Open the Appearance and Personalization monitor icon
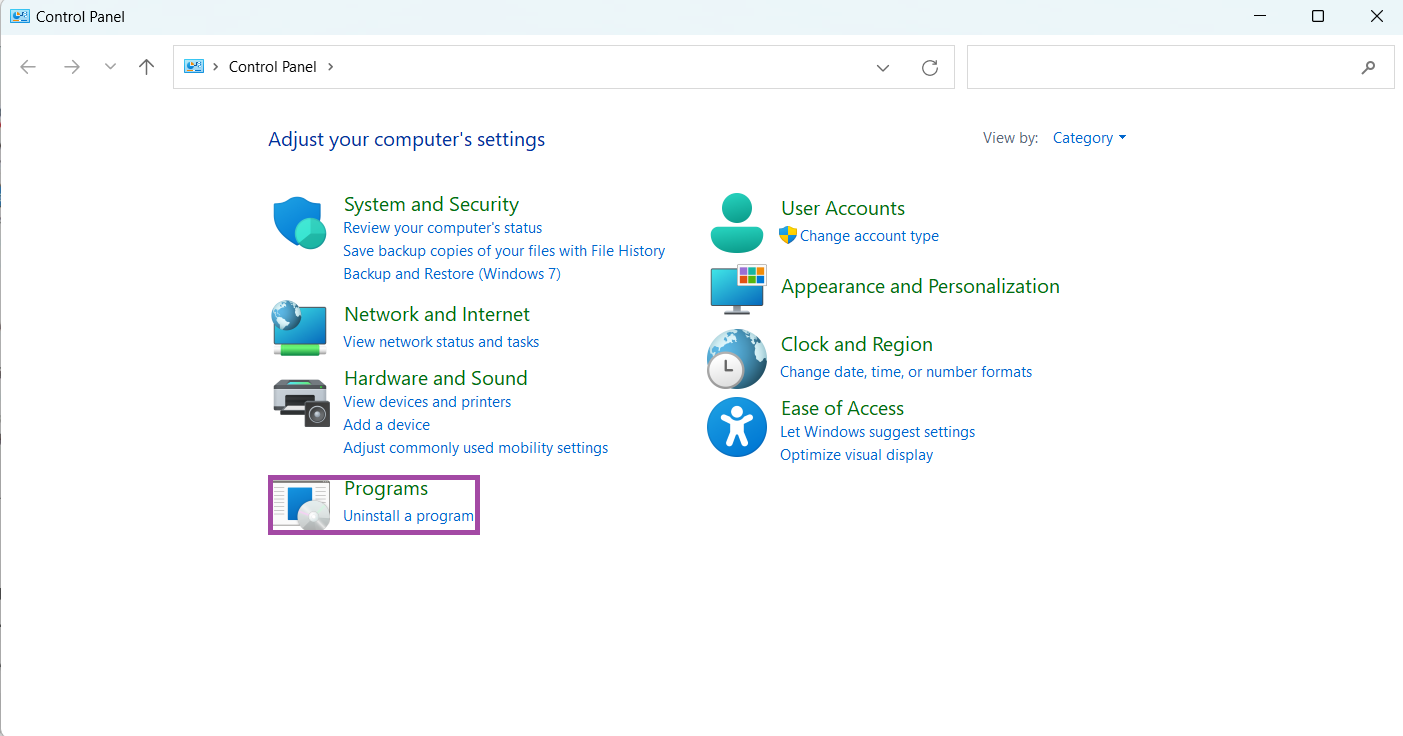Viewport: 1403px width, 736px height. (x=737, y=289)
